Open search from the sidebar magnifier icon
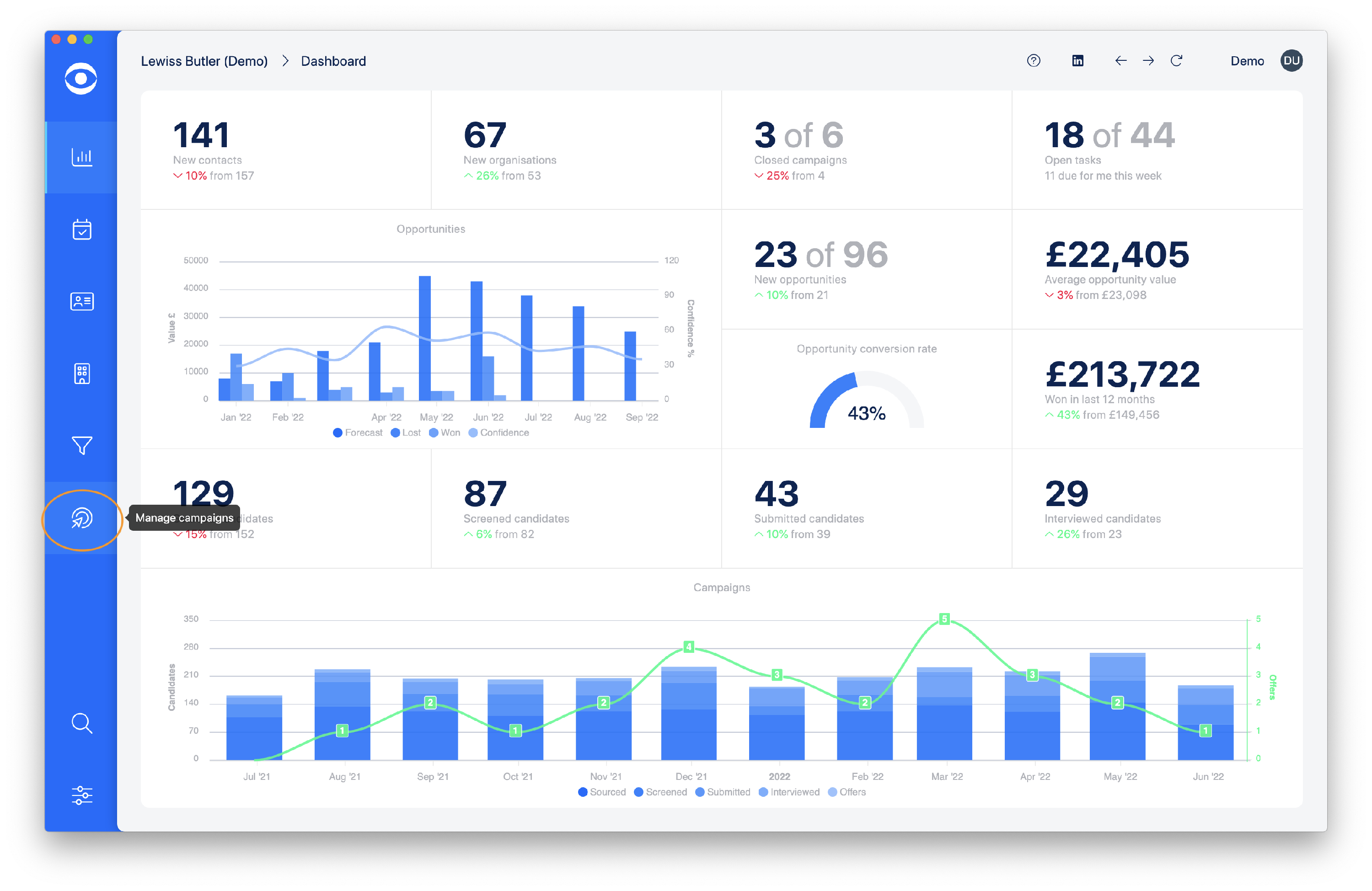The width and height of the screenshot is (1372, 891). 82,724
